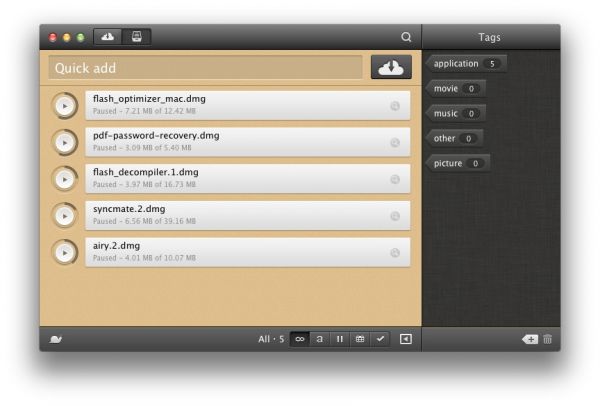
Task: Click the cloud download add button
Action: coord(391,67)
